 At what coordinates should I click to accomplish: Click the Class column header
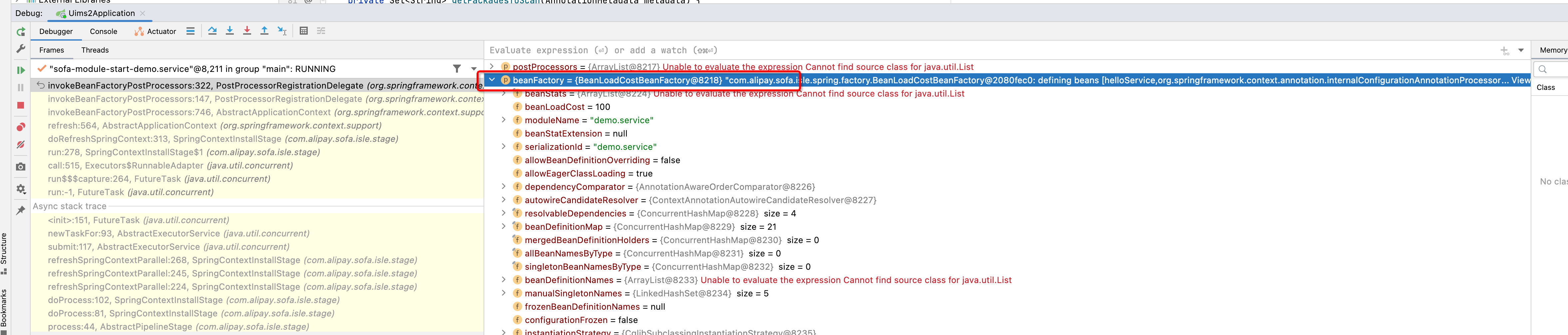[1545, 88]
